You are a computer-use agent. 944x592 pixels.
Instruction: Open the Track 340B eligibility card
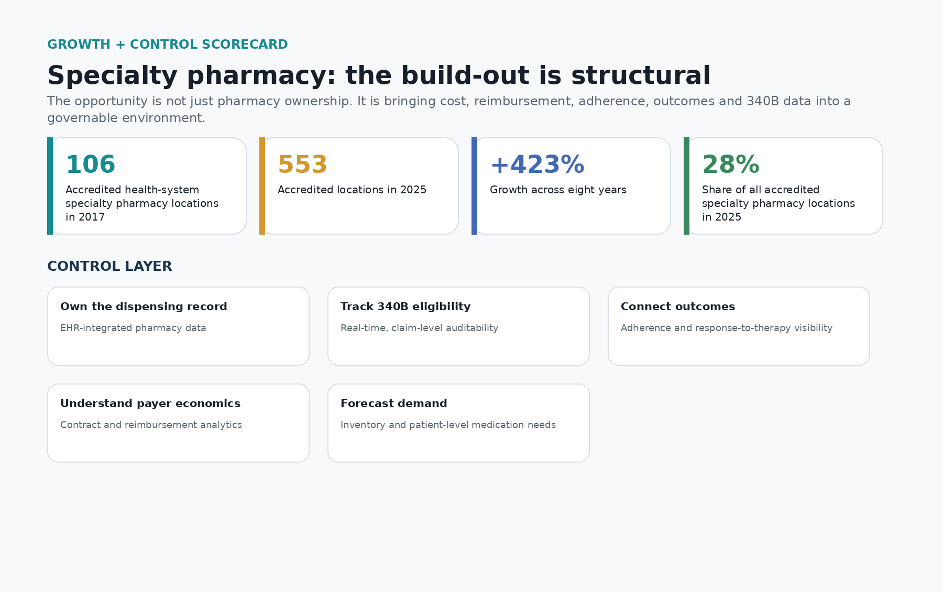pyautogui.click(x=458, y=326)
